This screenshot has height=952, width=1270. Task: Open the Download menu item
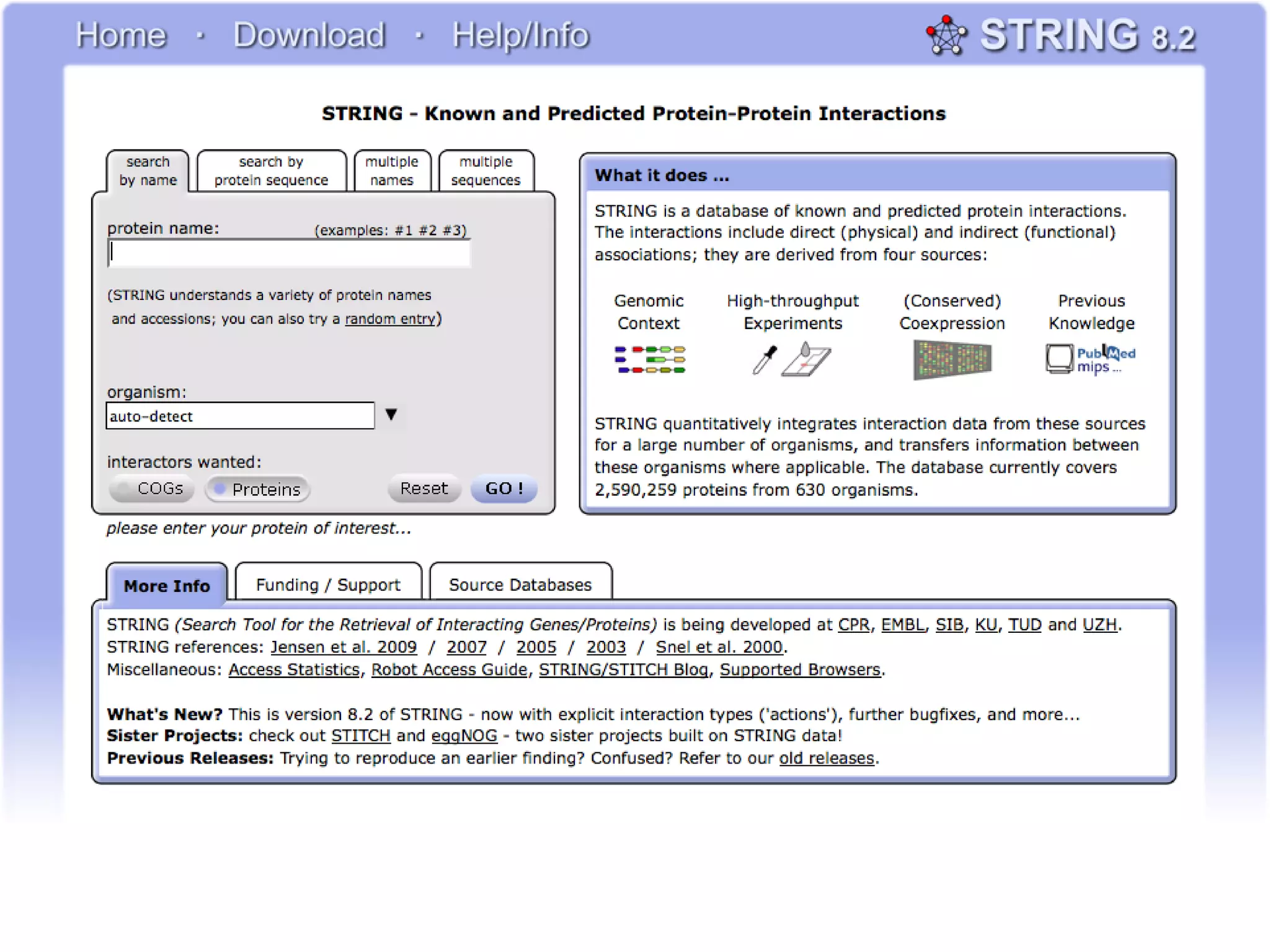[309, 35]
